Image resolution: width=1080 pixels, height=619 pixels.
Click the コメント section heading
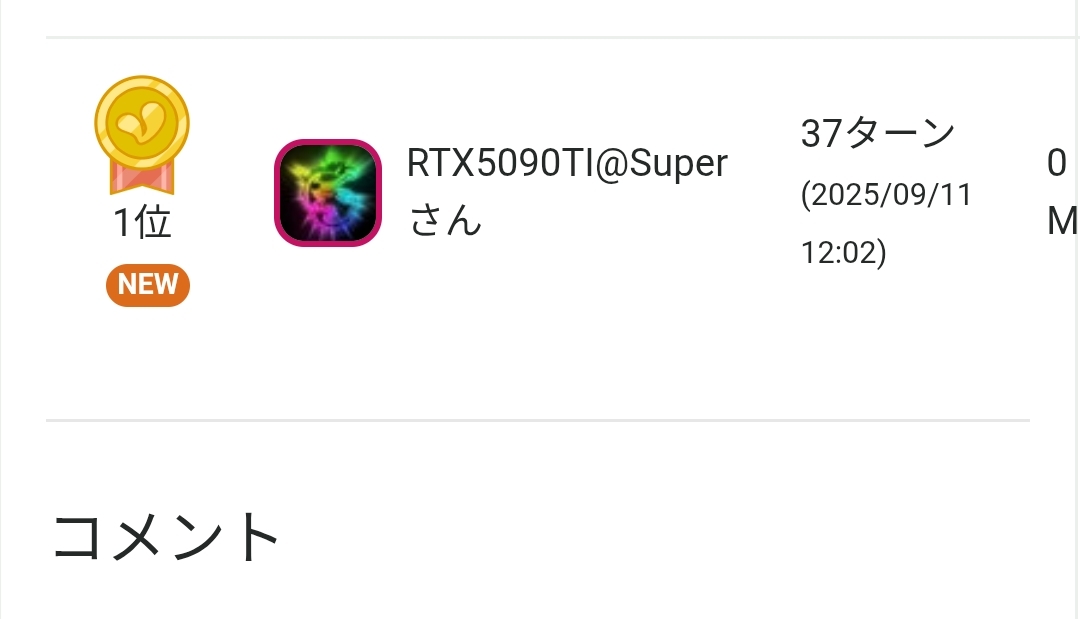tap(165, 537)
